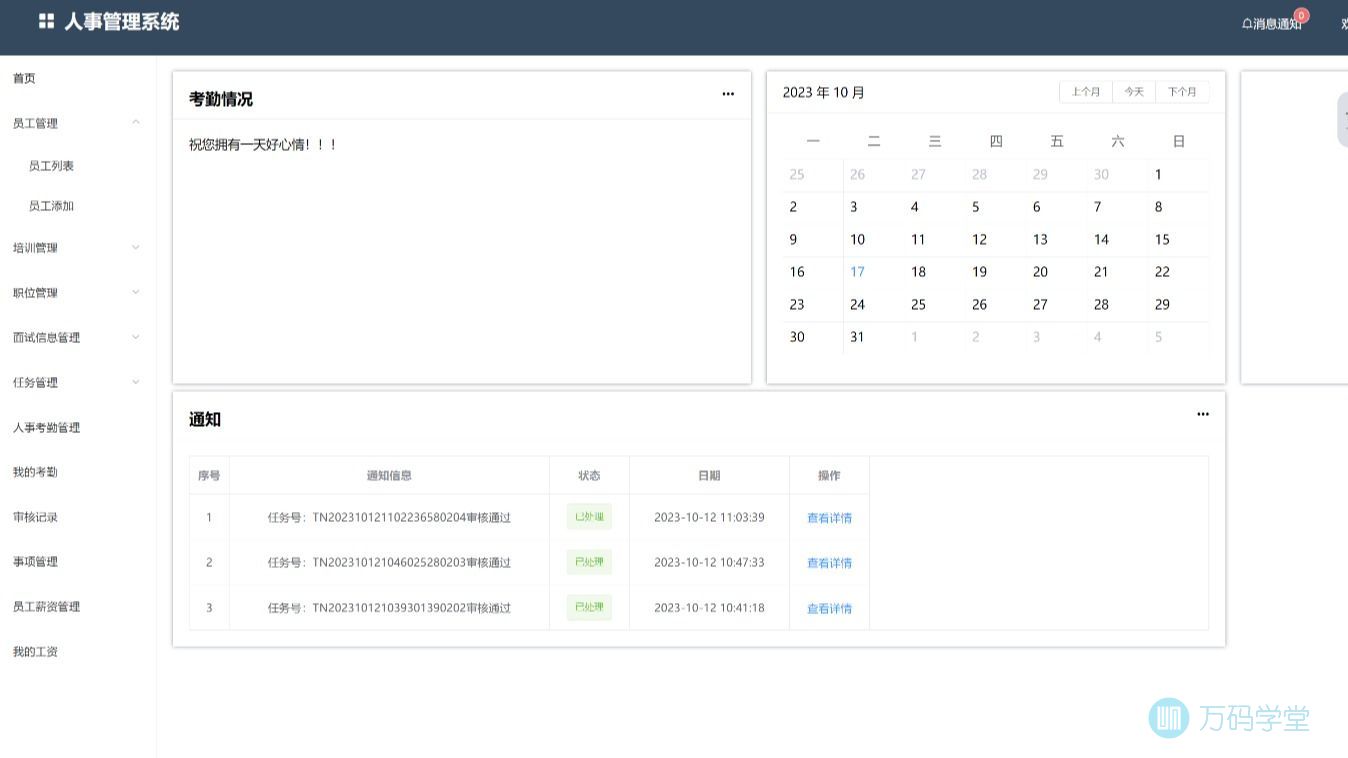Click the grid logo icon beside 人事管理系统
The width and height of the screenshot is (1348, 758).
46,21
